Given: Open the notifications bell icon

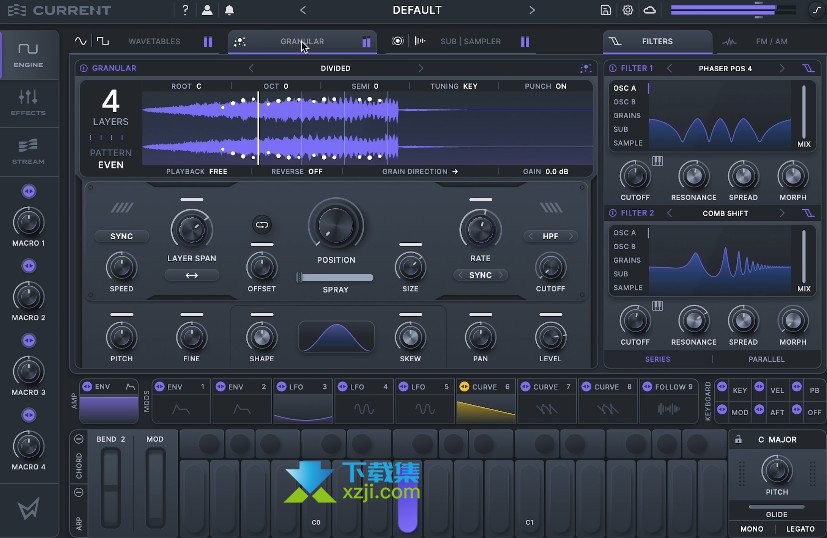Looking at the screenshot, I should click(x=229, y=10).
